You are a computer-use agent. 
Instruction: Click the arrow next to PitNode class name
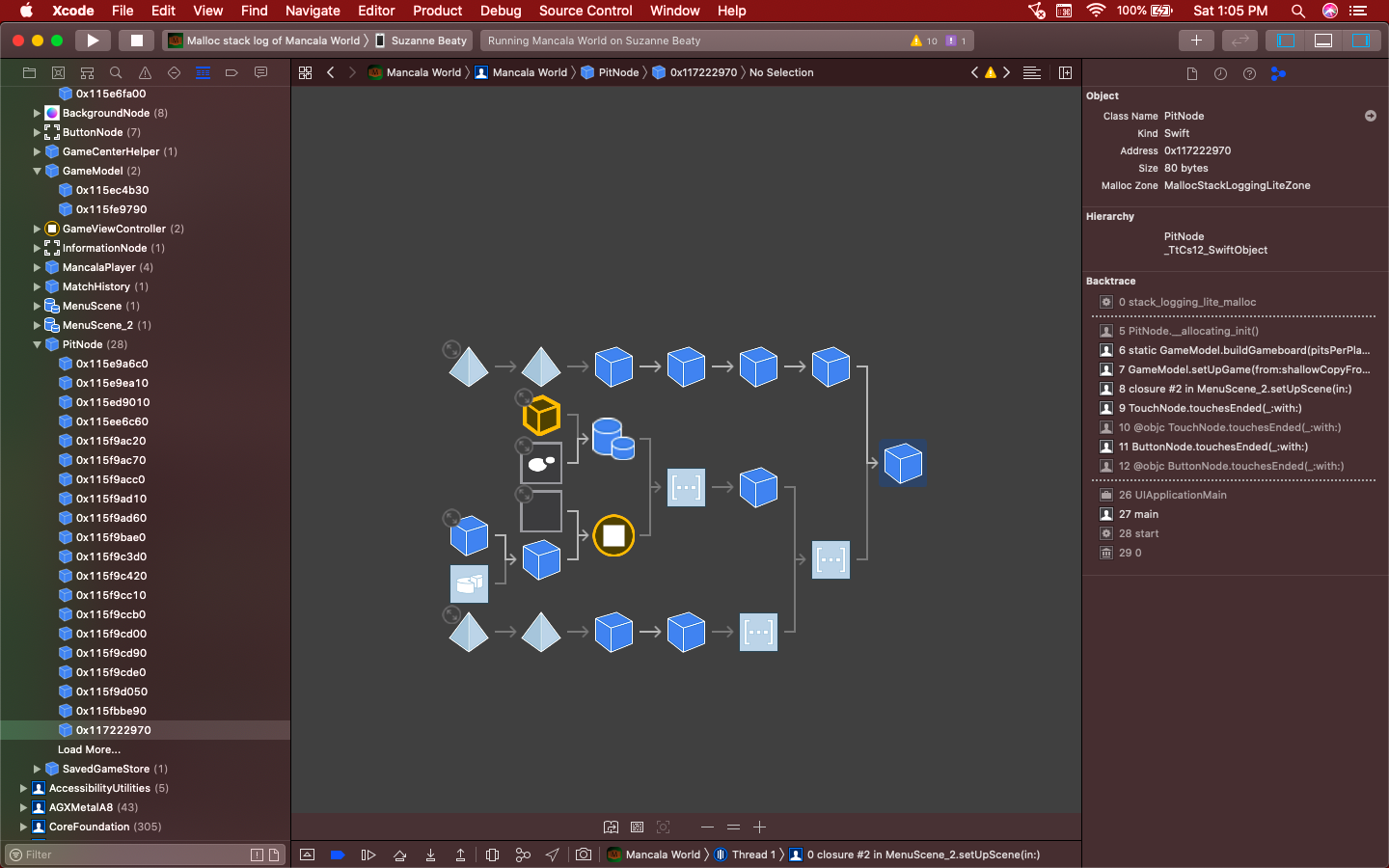click(x=1371, y=116)
